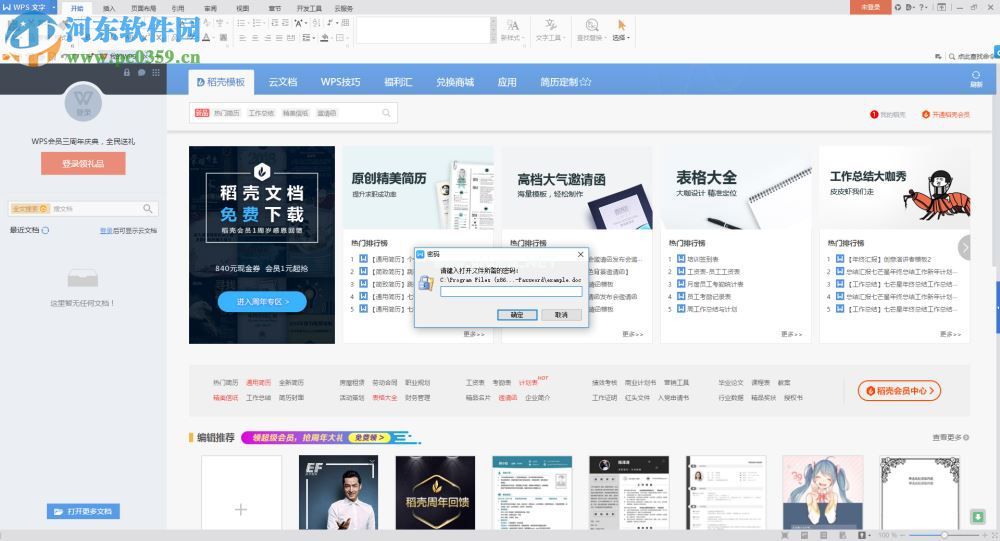Click the grid apps icon in sidebar header
The image size is (1000, 541).
point(156,73)
